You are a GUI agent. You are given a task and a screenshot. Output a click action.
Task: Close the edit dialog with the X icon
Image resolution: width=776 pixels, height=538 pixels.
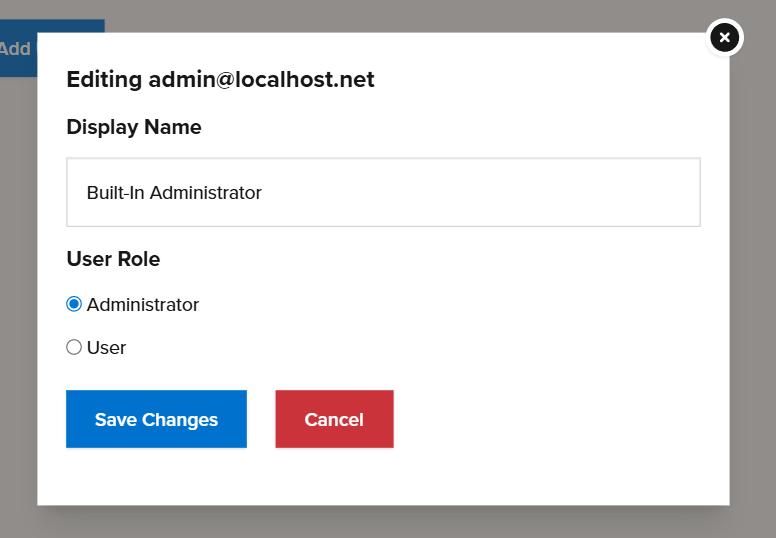[725, 38]
